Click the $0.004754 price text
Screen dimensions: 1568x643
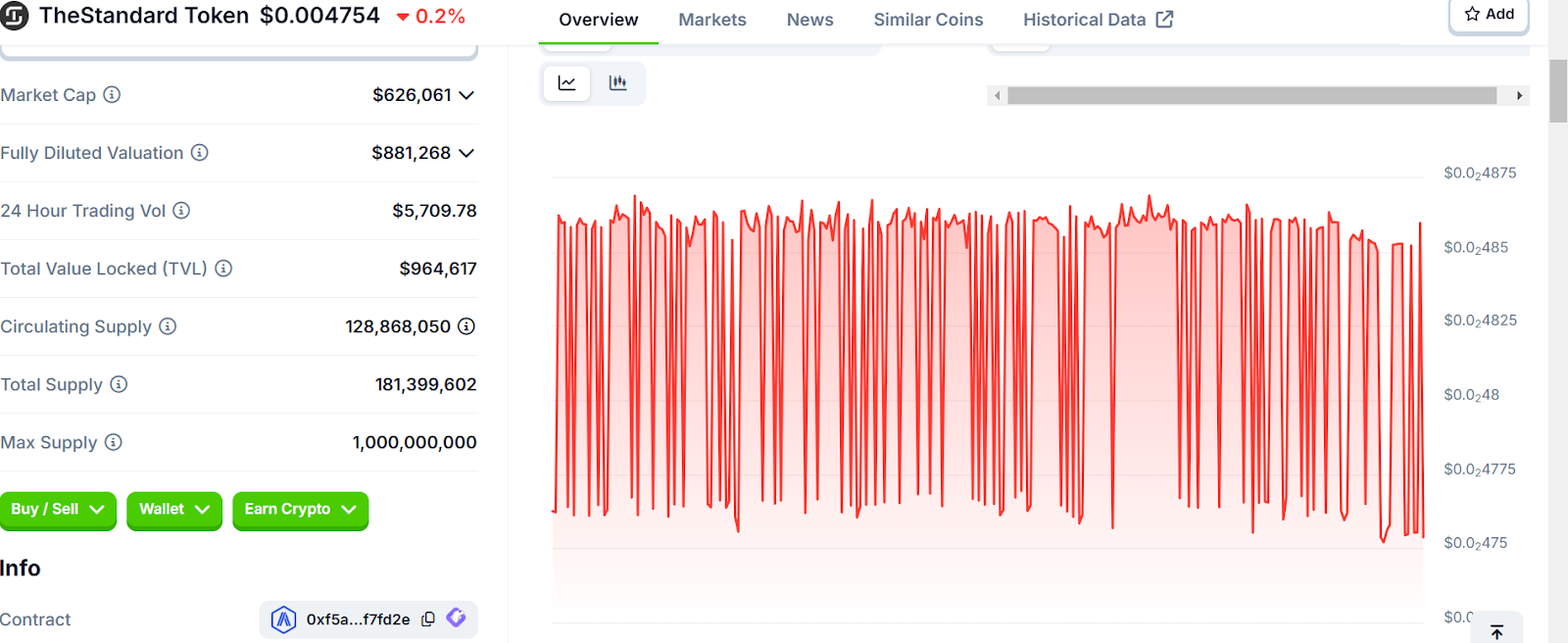click(319, 16)
